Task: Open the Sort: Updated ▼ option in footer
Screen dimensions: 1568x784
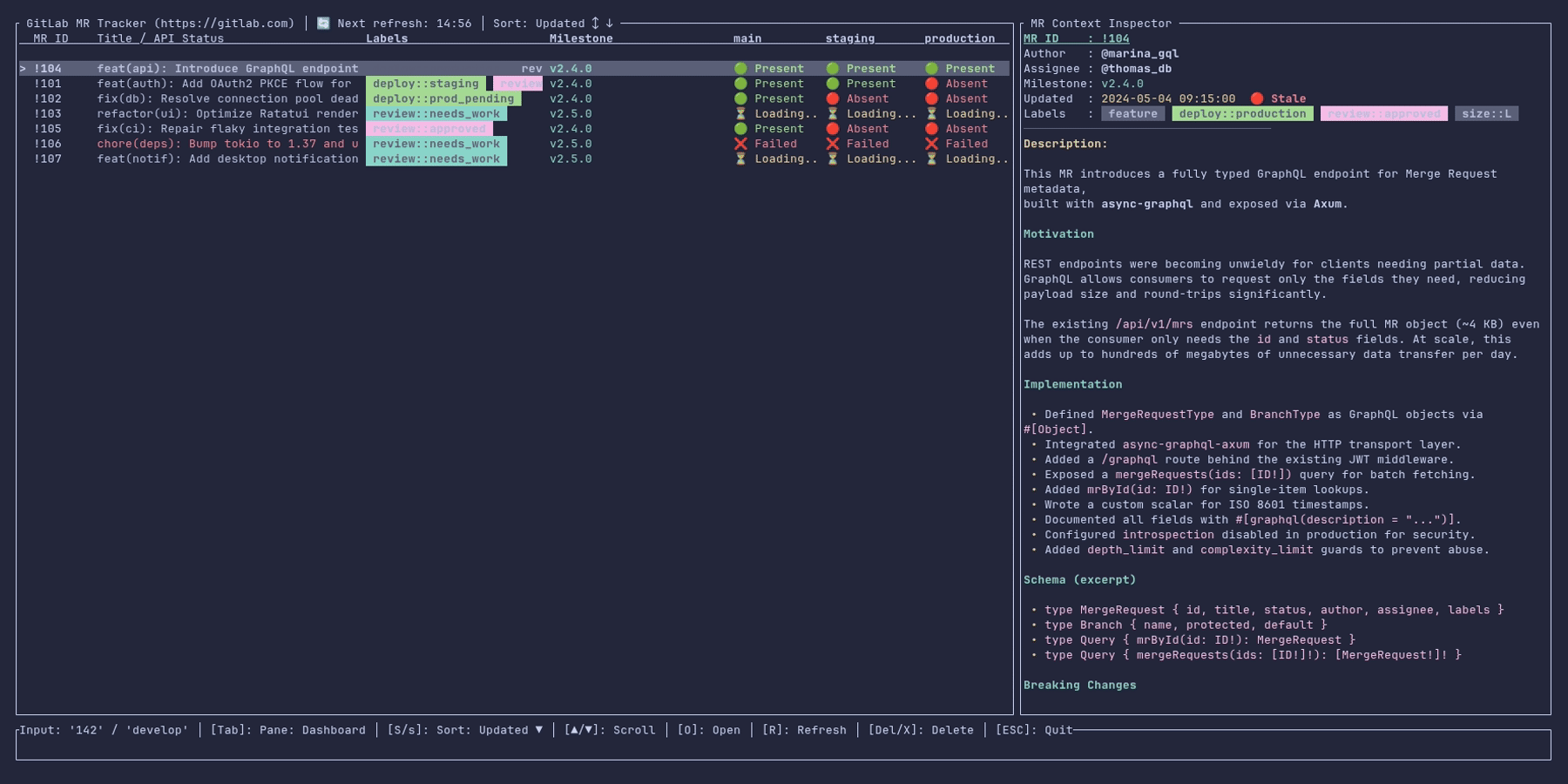Action: point(465,730)
